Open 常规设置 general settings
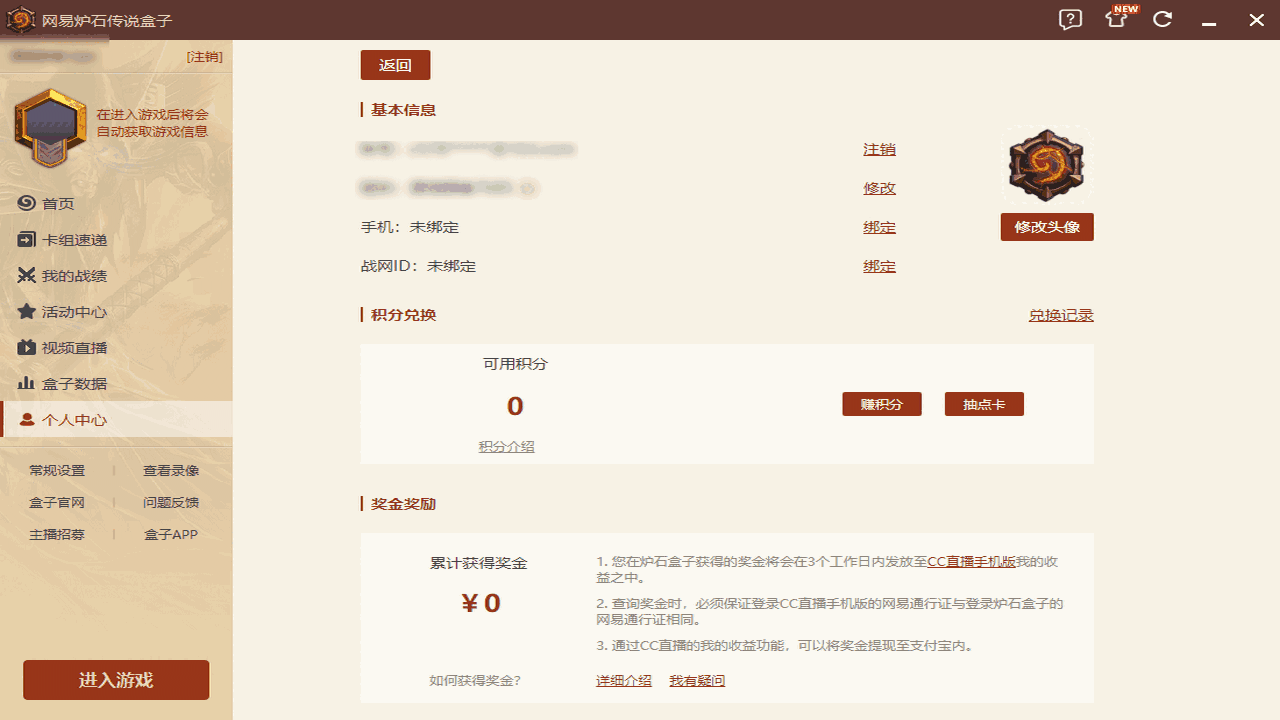 (x=60, y=469)
